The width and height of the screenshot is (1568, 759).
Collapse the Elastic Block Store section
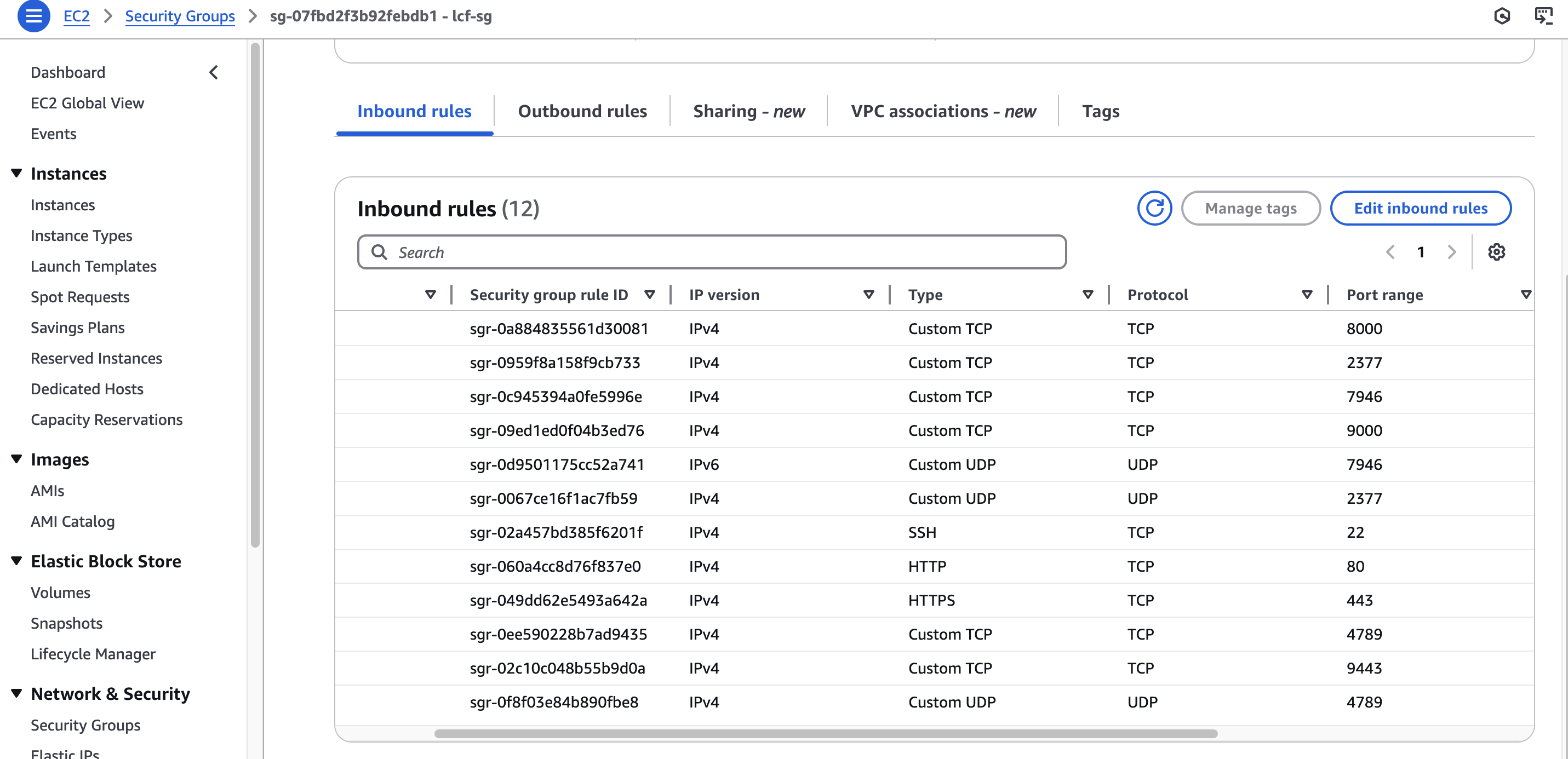pyautogui.click(x=16, y=561)
